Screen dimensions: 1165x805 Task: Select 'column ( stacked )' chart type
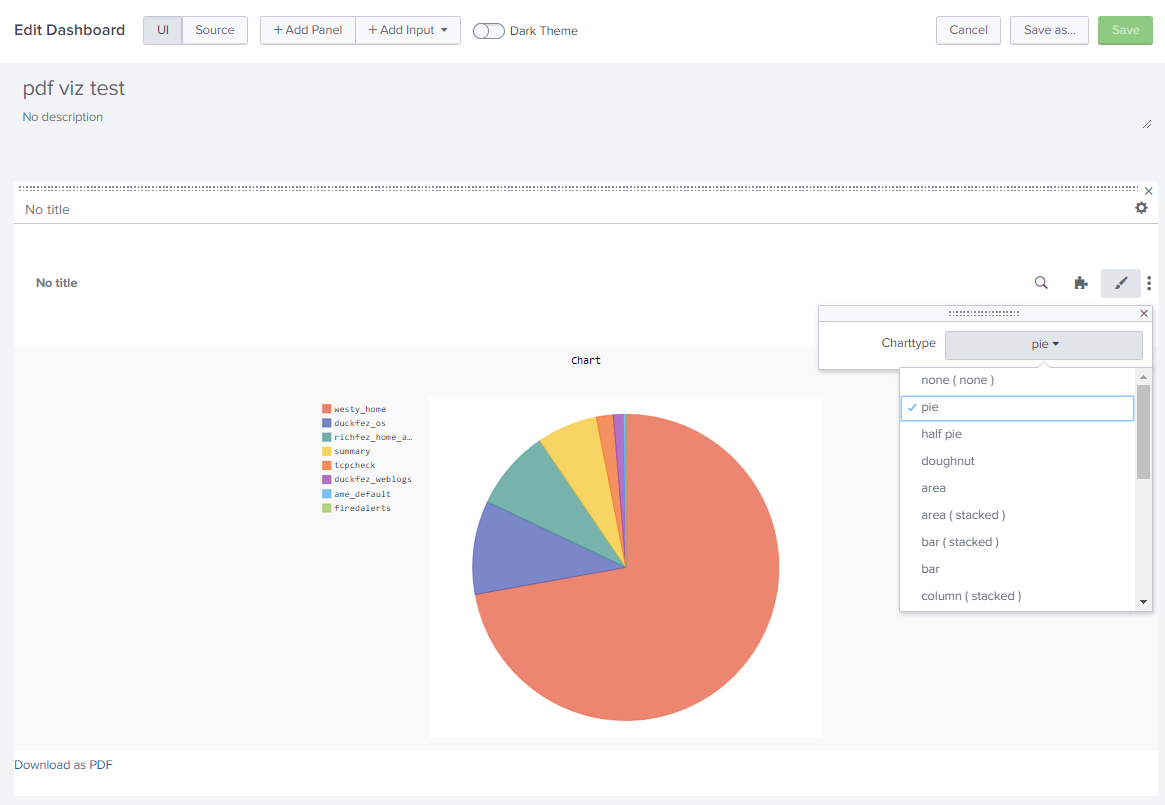(x=1017, y=596)
